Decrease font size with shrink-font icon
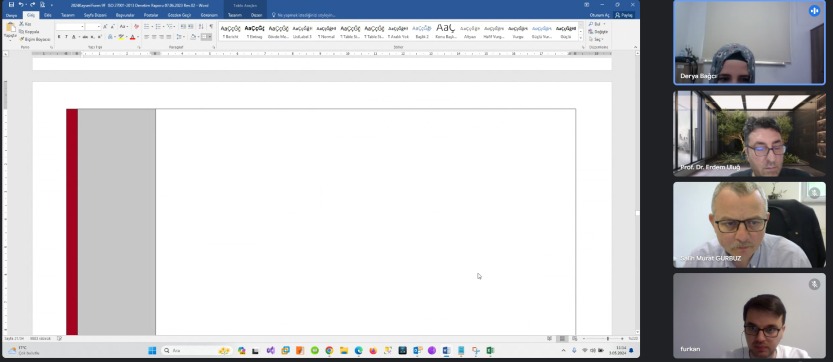 pyautogui.click(x=112, y=26)
